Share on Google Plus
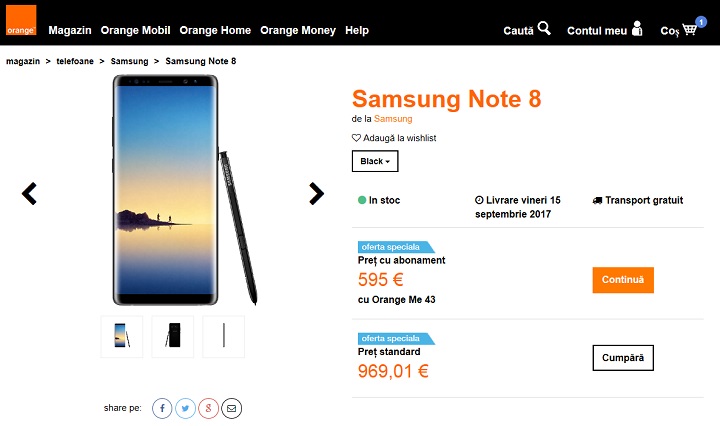Screen dimensions: 720x426 [208, 408]
